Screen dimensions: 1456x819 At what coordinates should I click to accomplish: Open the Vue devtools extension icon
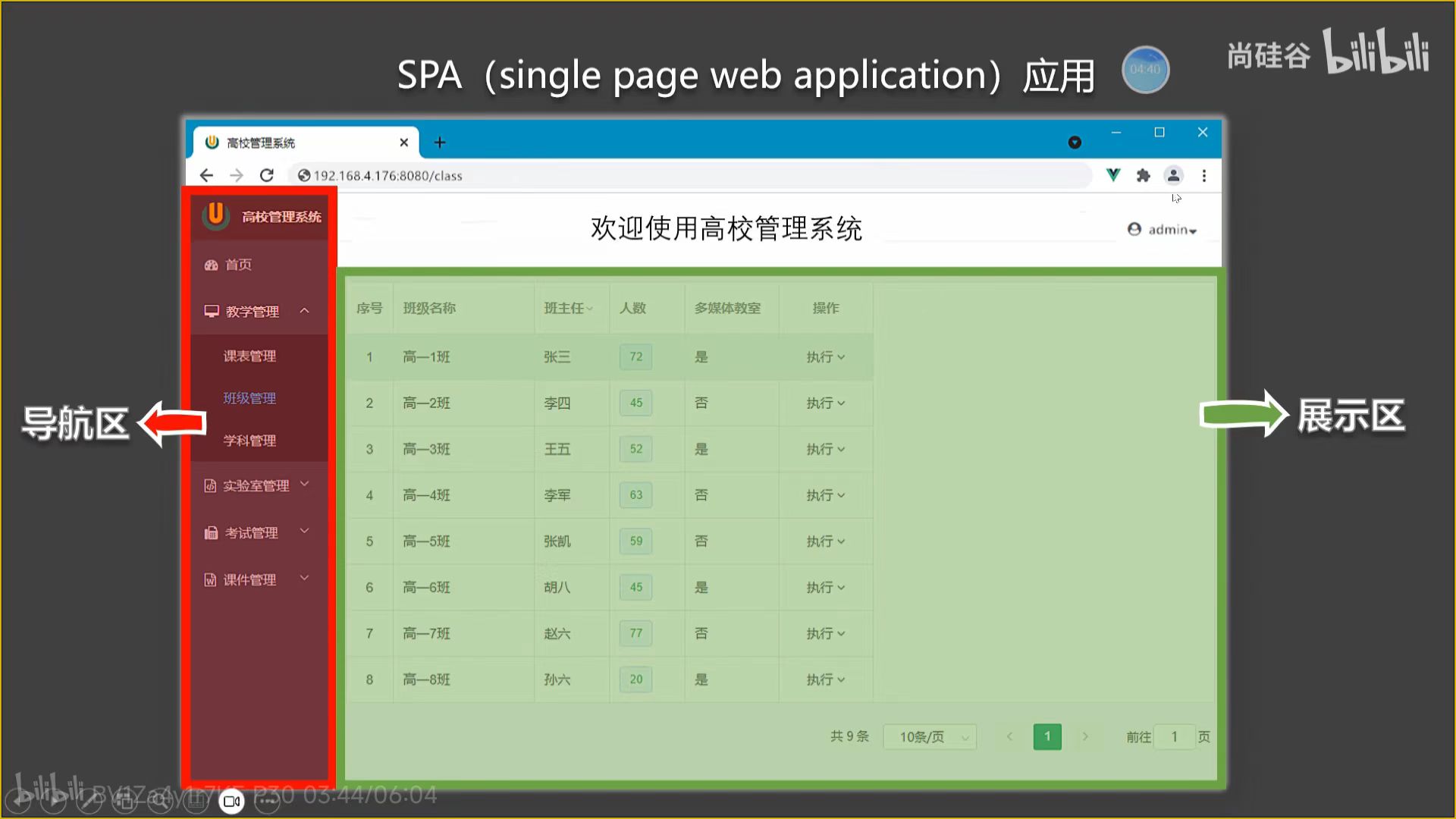tap(1112, 176)
